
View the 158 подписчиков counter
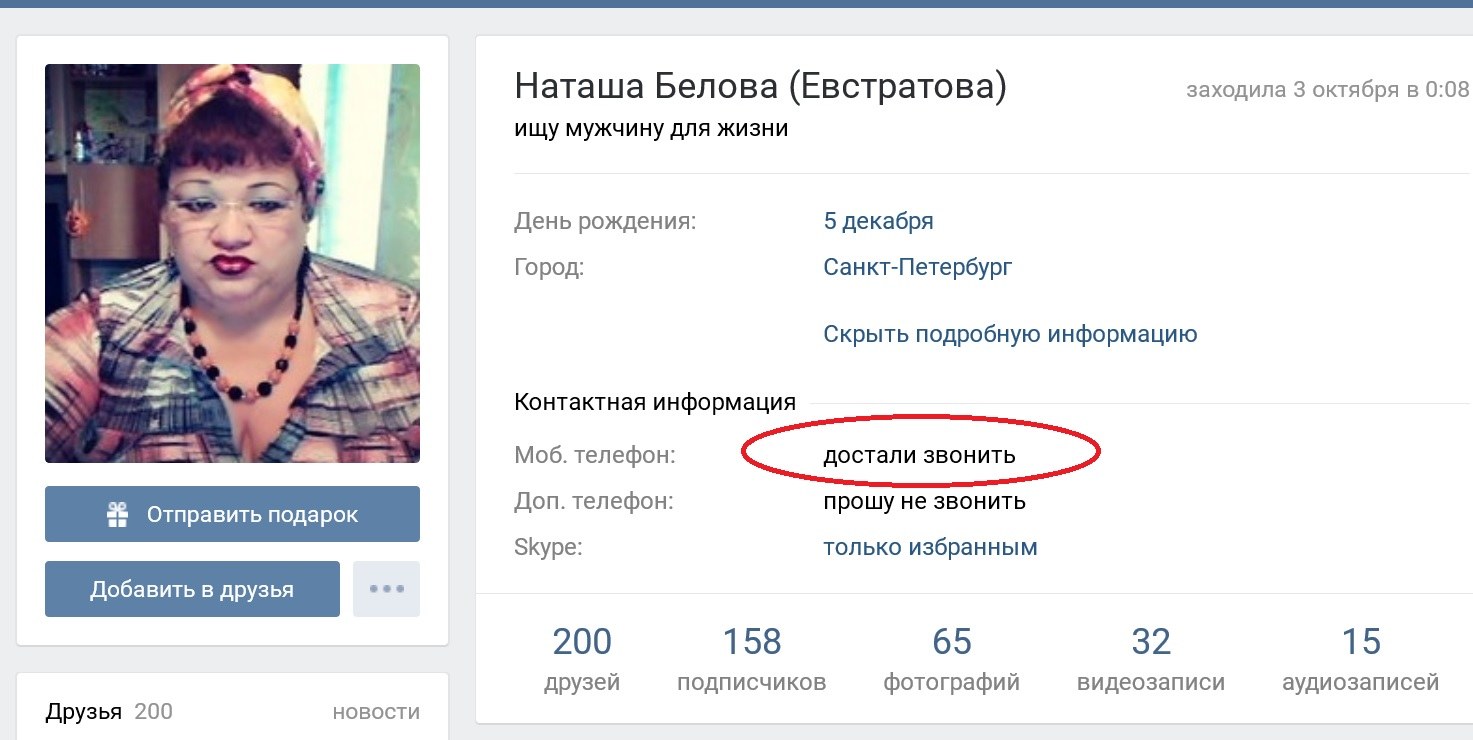(752, 659)
